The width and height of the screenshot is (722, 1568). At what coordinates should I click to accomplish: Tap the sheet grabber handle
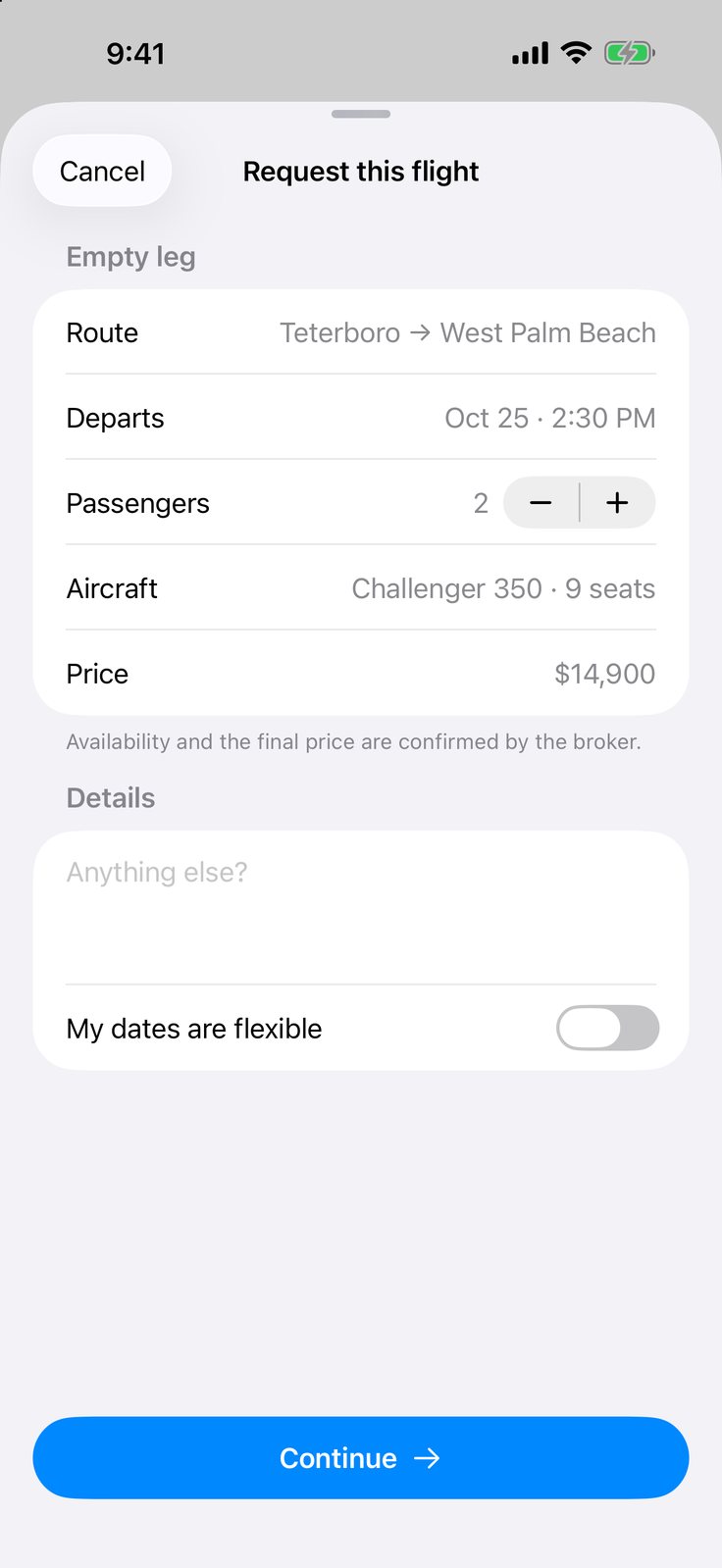click(361, 114)
